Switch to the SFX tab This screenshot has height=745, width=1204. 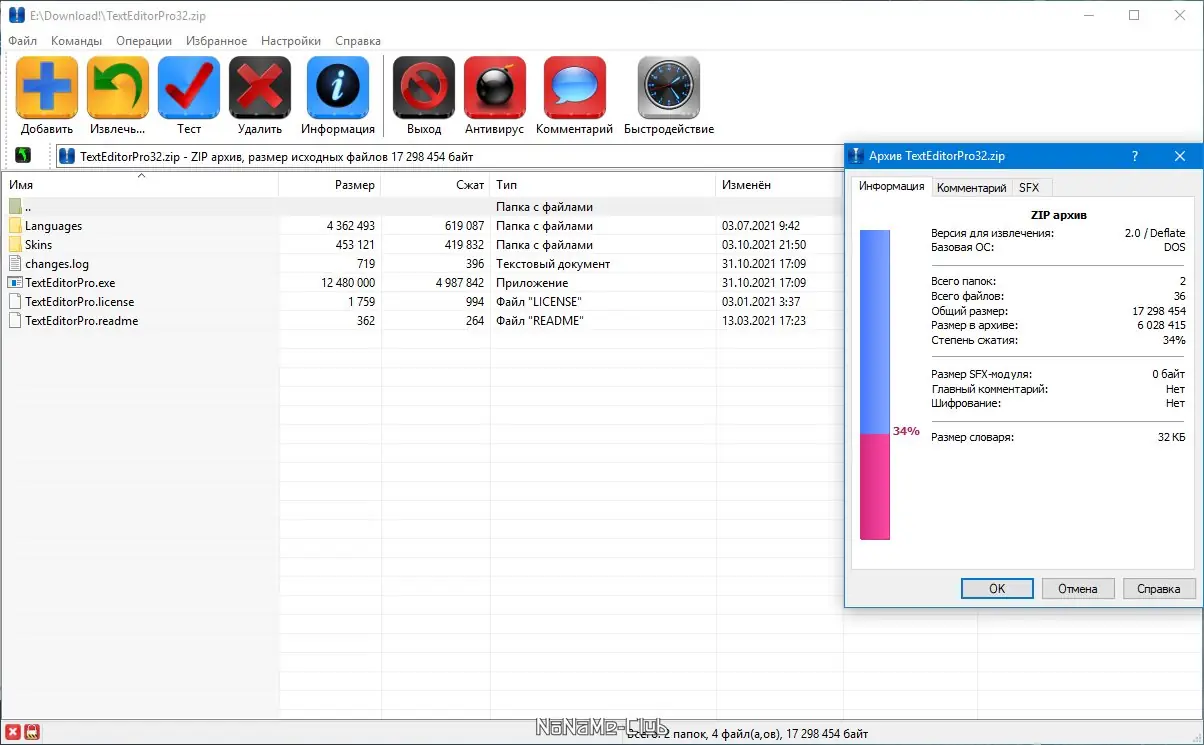click(x=1030, y=187)
